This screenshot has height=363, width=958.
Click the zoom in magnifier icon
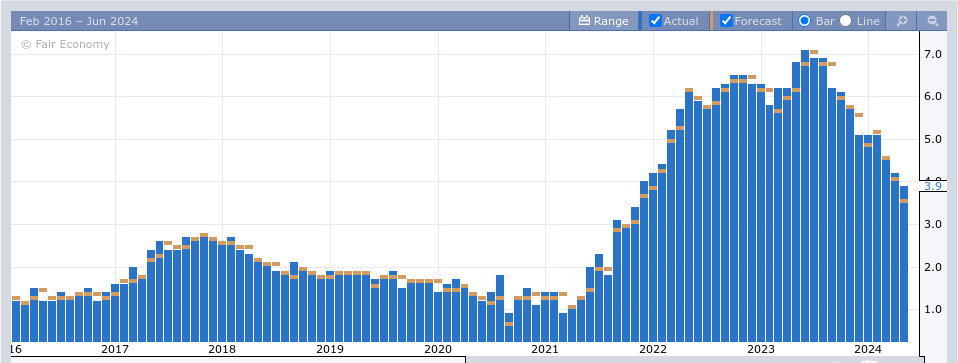[x=902, y=21]
